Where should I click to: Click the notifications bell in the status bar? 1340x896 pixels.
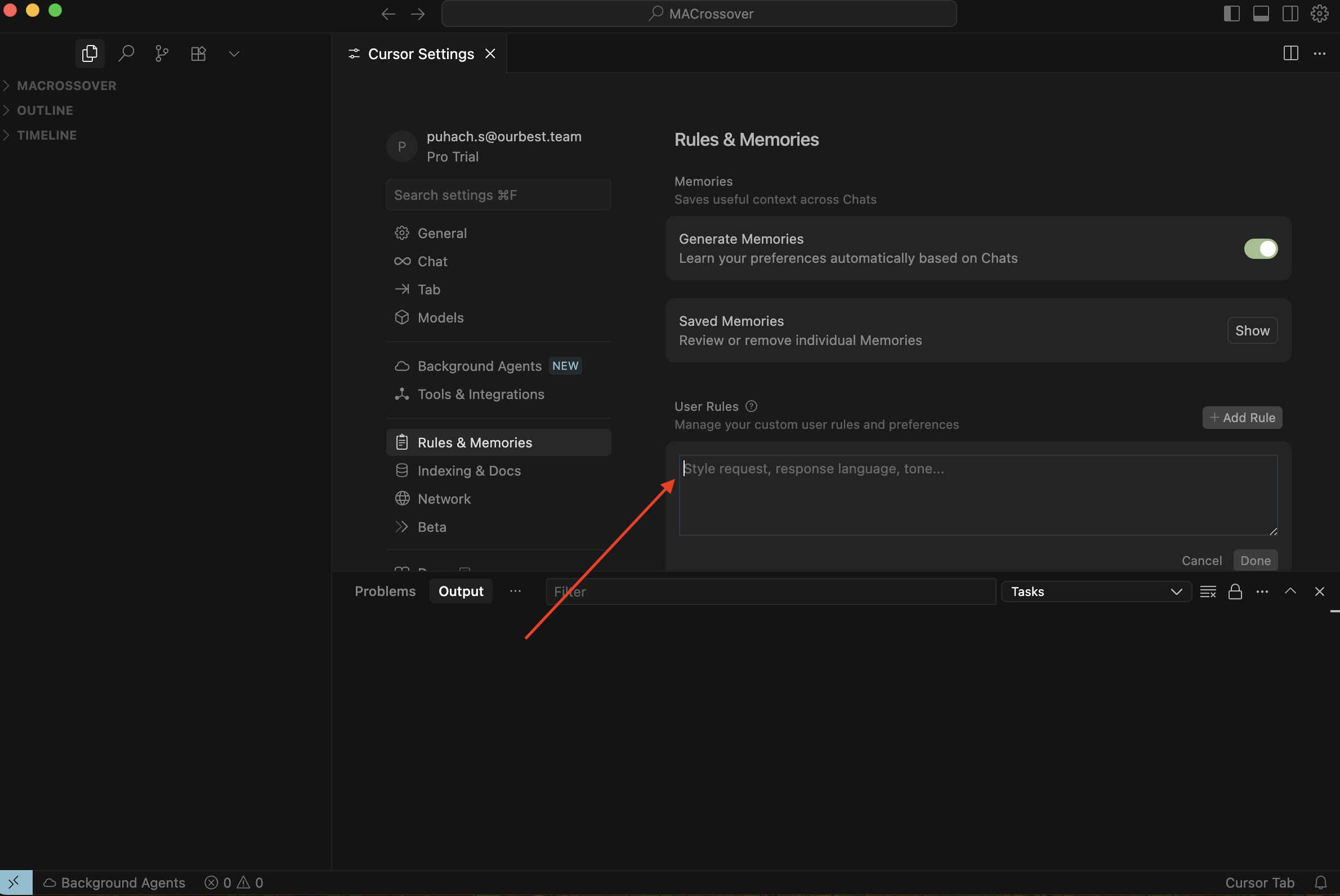click(1320, 882)
